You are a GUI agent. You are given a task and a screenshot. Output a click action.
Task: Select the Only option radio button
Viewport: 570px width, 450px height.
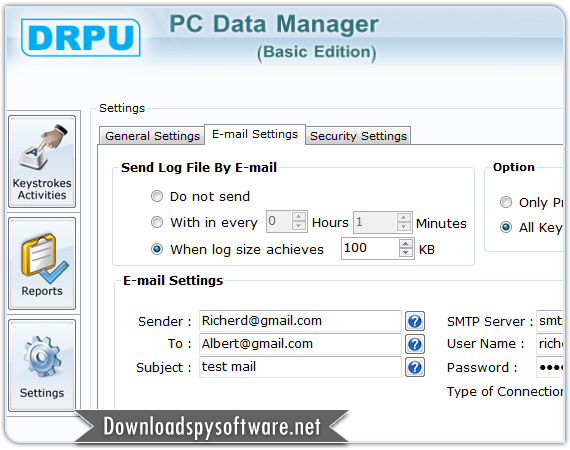pyautogui.click(x=506, y=202)
